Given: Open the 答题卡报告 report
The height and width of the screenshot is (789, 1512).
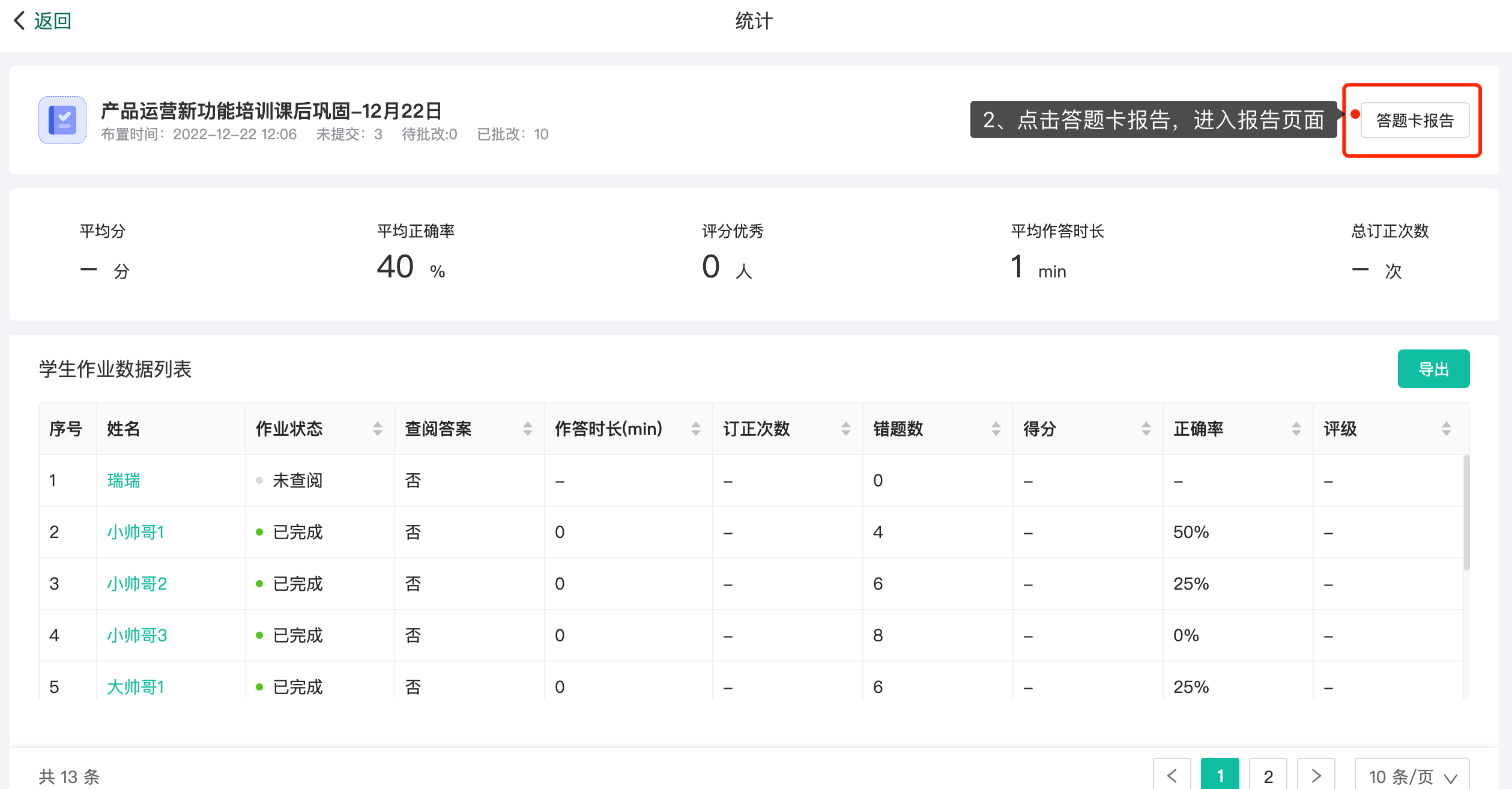Looking at the screenshot, I should pyautogui.click(x=1415, y=121).
